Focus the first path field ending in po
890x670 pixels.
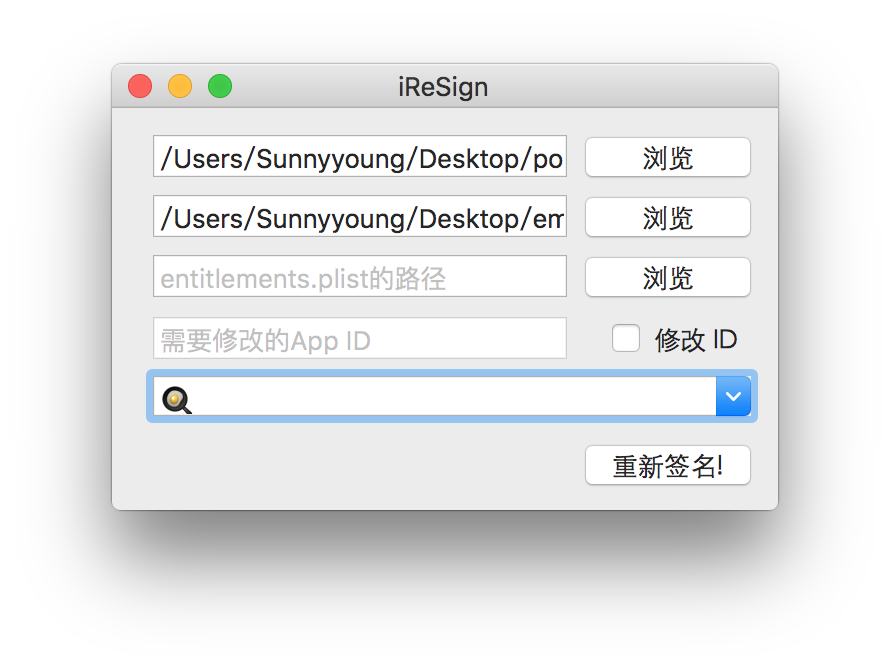pyautogui.click(x=360, y=157)
